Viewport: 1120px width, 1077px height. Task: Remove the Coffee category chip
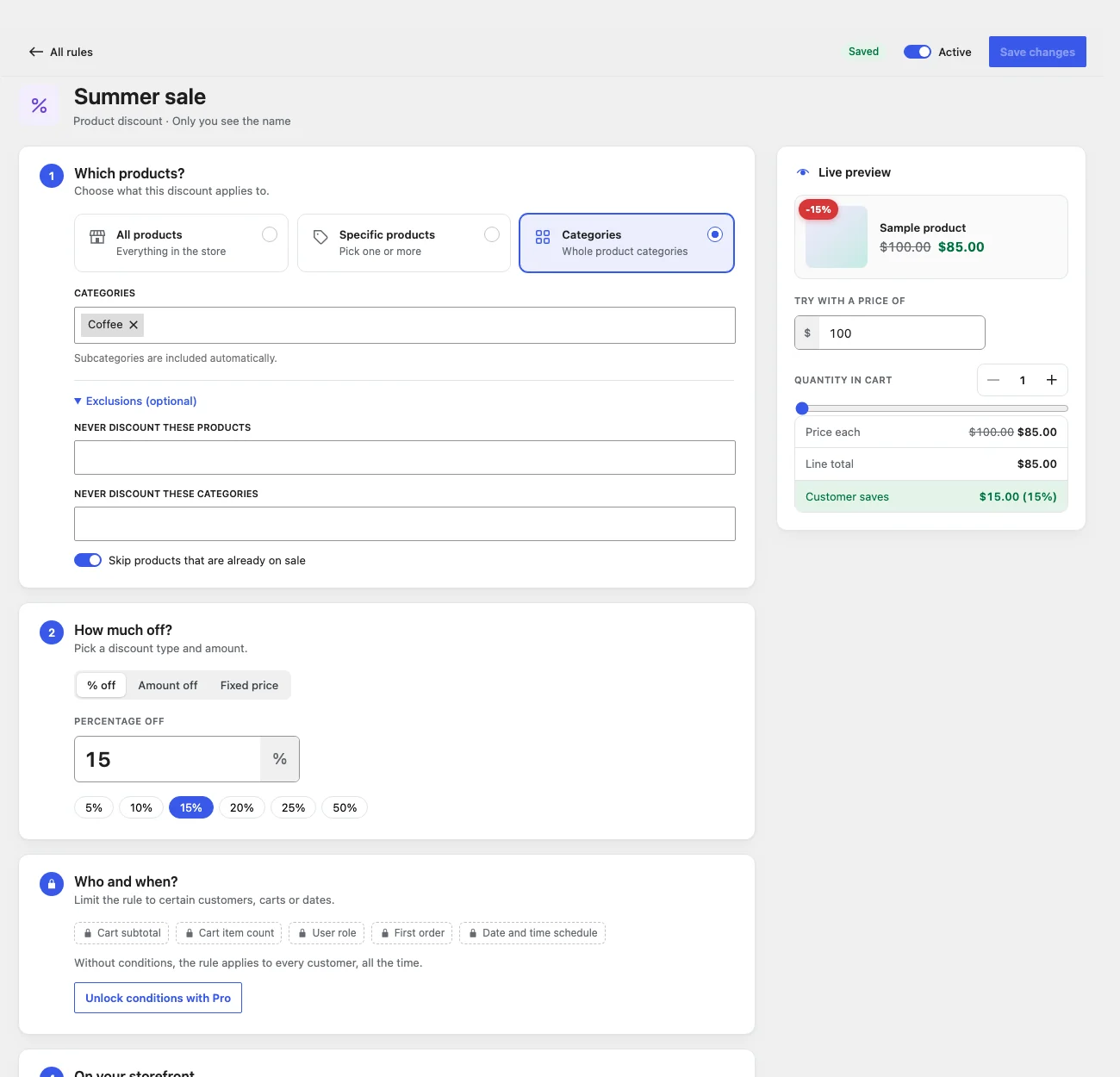click(134, 325)
